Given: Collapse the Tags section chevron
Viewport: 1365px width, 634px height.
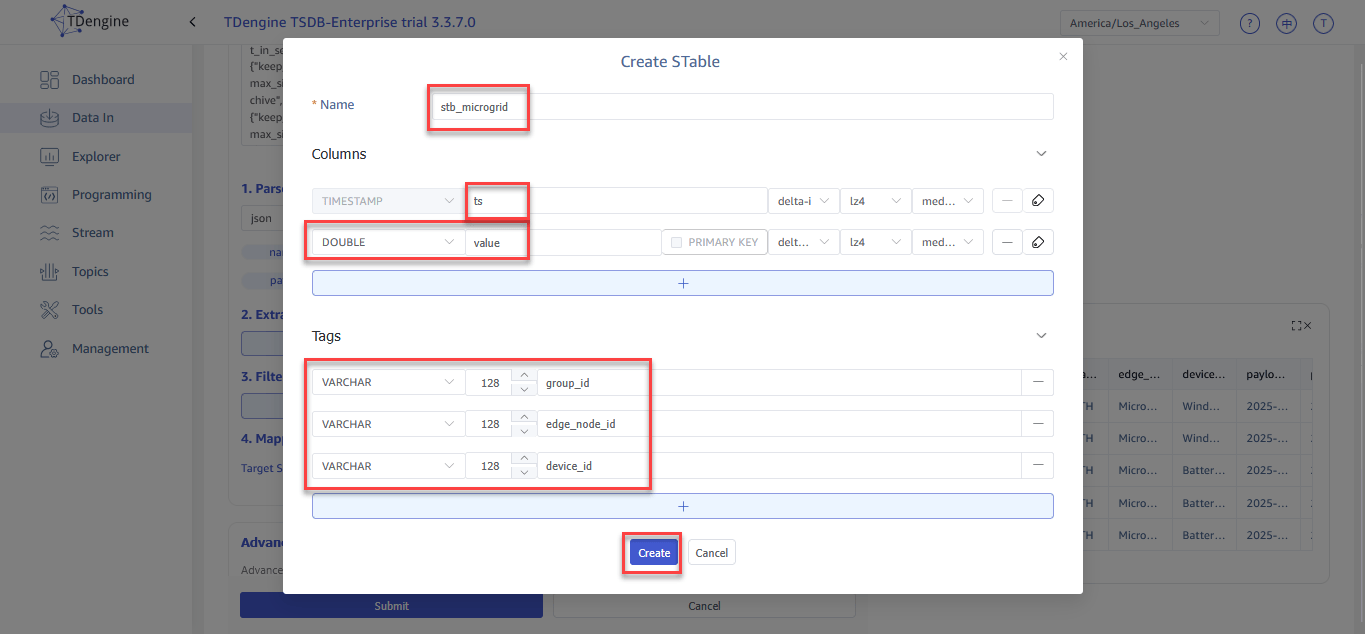Looking at the screenshot, I should 1041,336.
